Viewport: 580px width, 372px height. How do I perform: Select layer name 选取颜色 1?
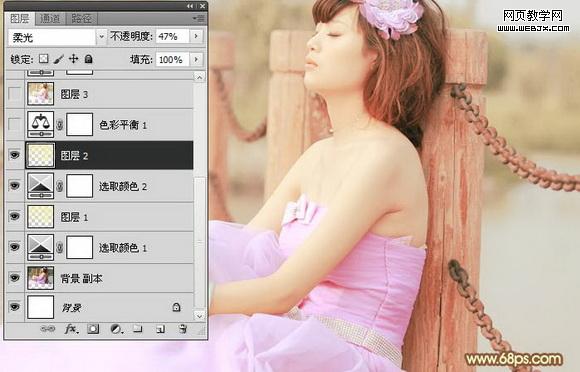[123, 248]
